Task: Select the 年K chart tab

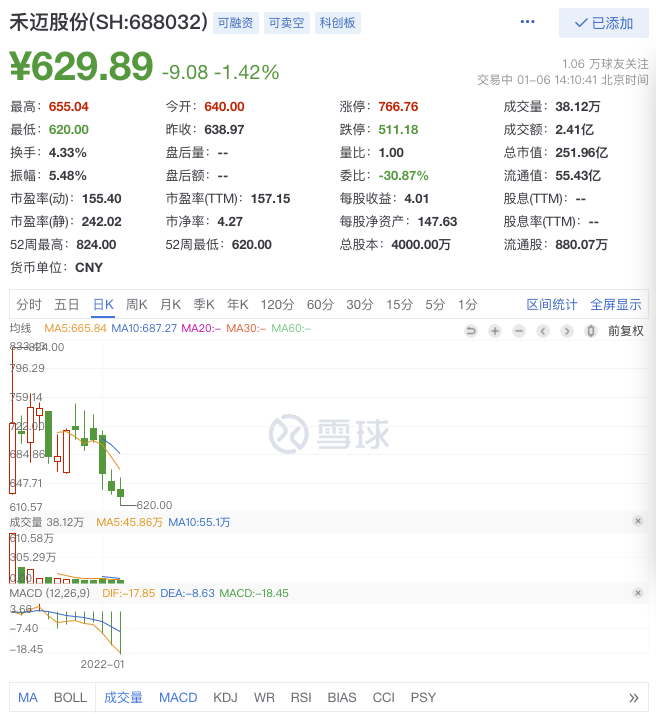Action: click(238, 304)
